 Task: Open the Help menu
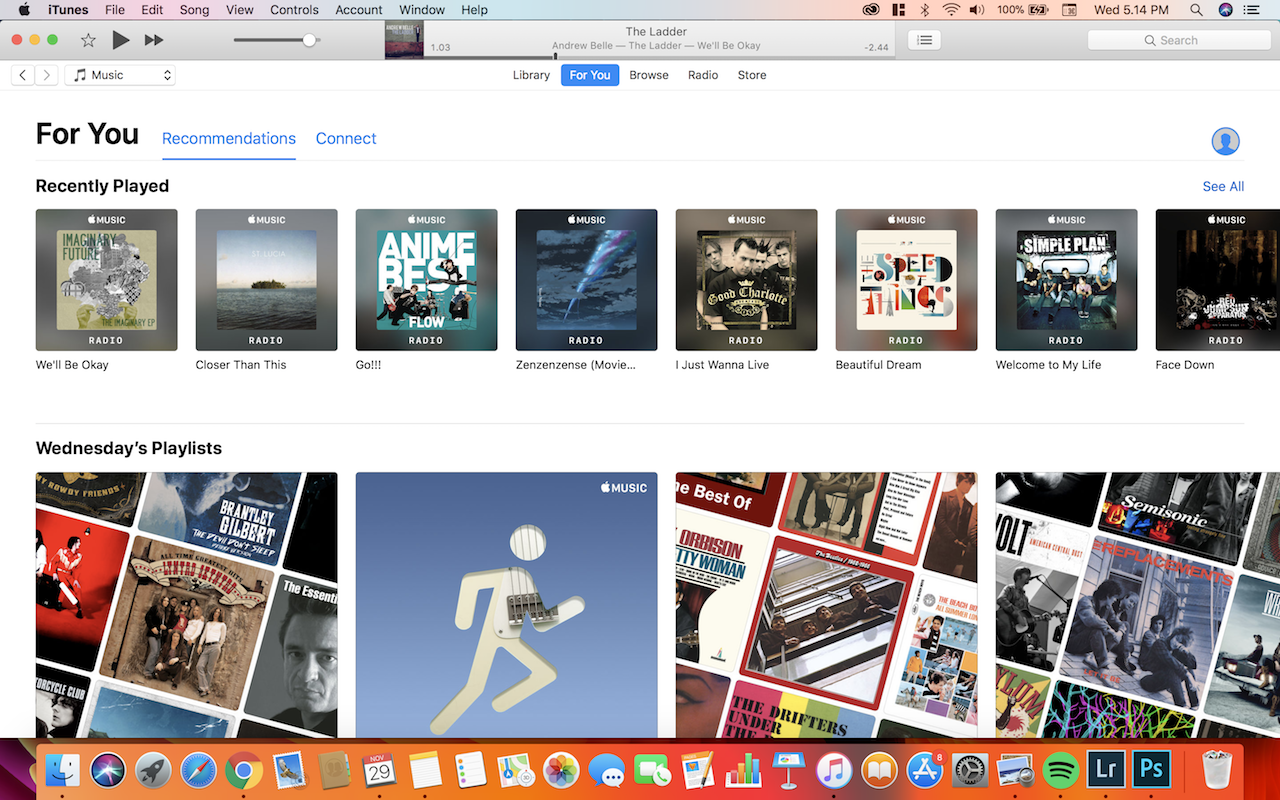point(475,10)
